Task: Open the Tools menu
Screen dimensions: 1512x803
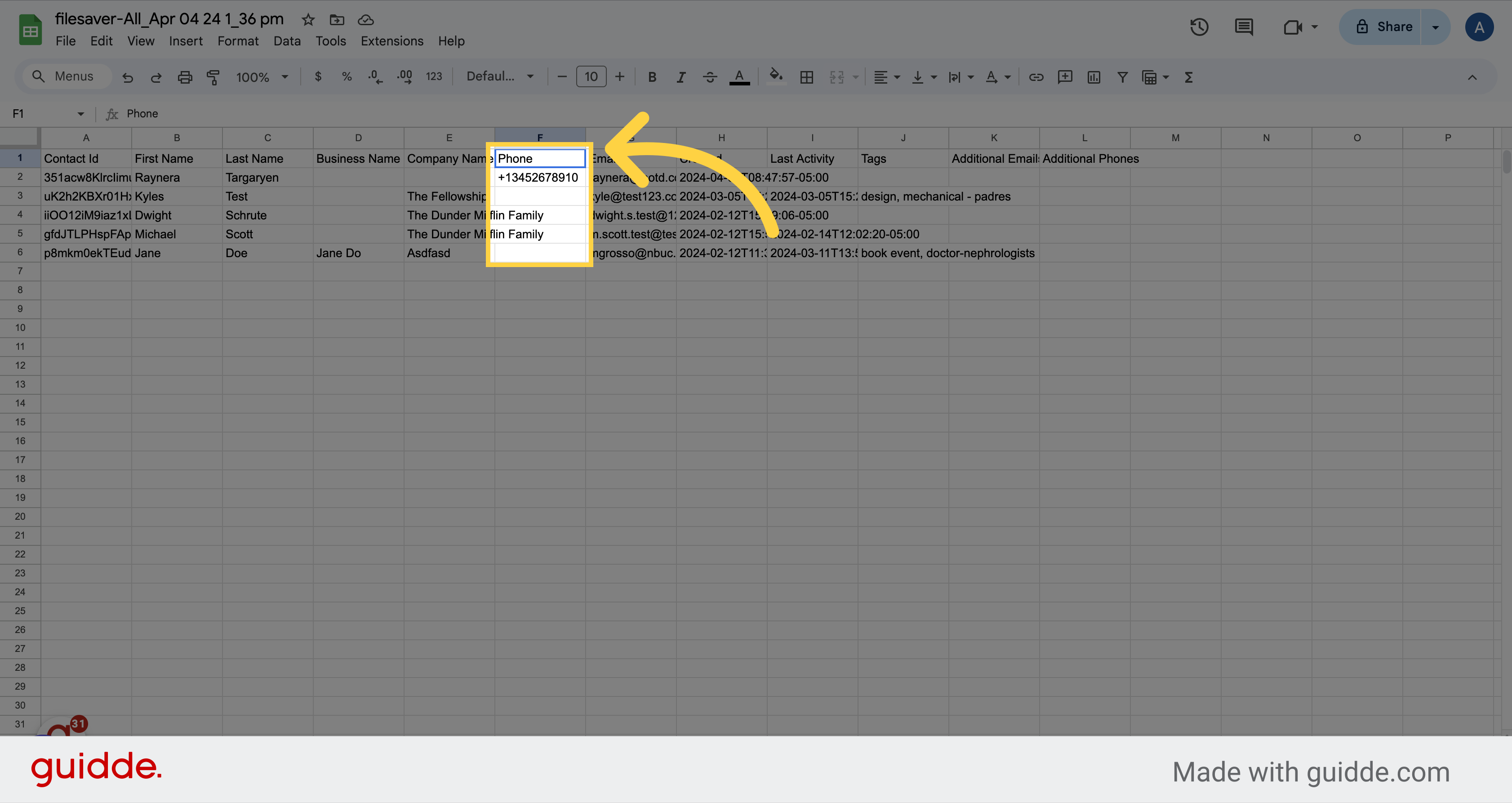Action: click(x=330, y=41)
